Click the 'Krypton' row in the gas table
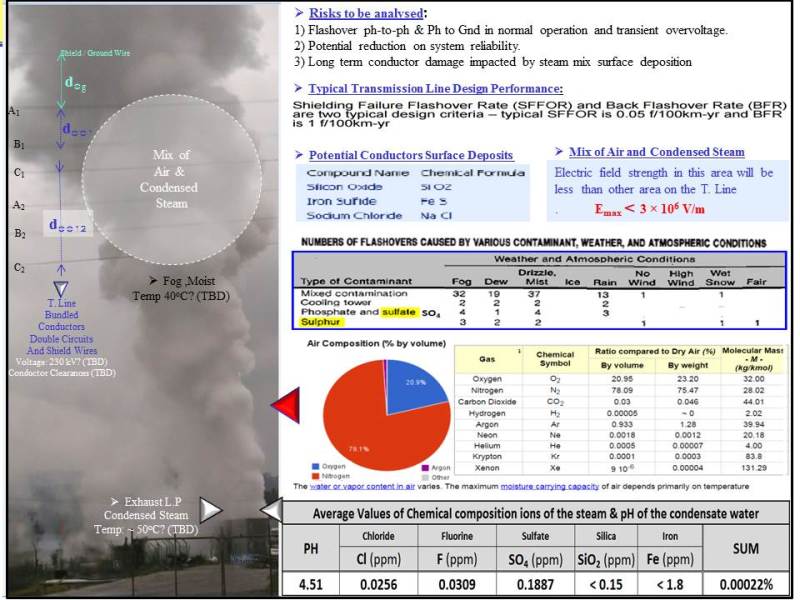 pos(619,457)
